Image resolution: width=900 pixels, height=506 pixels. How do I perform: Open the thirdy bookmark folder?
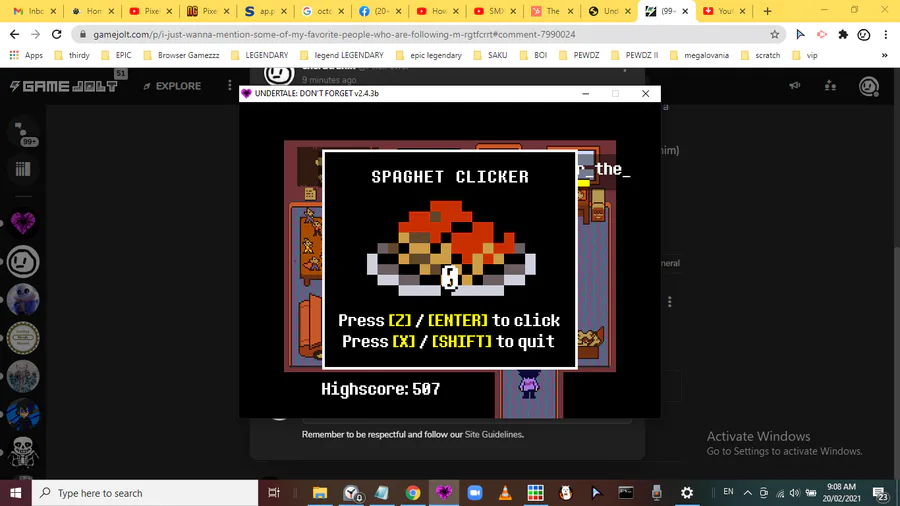[x=72, y=56]
